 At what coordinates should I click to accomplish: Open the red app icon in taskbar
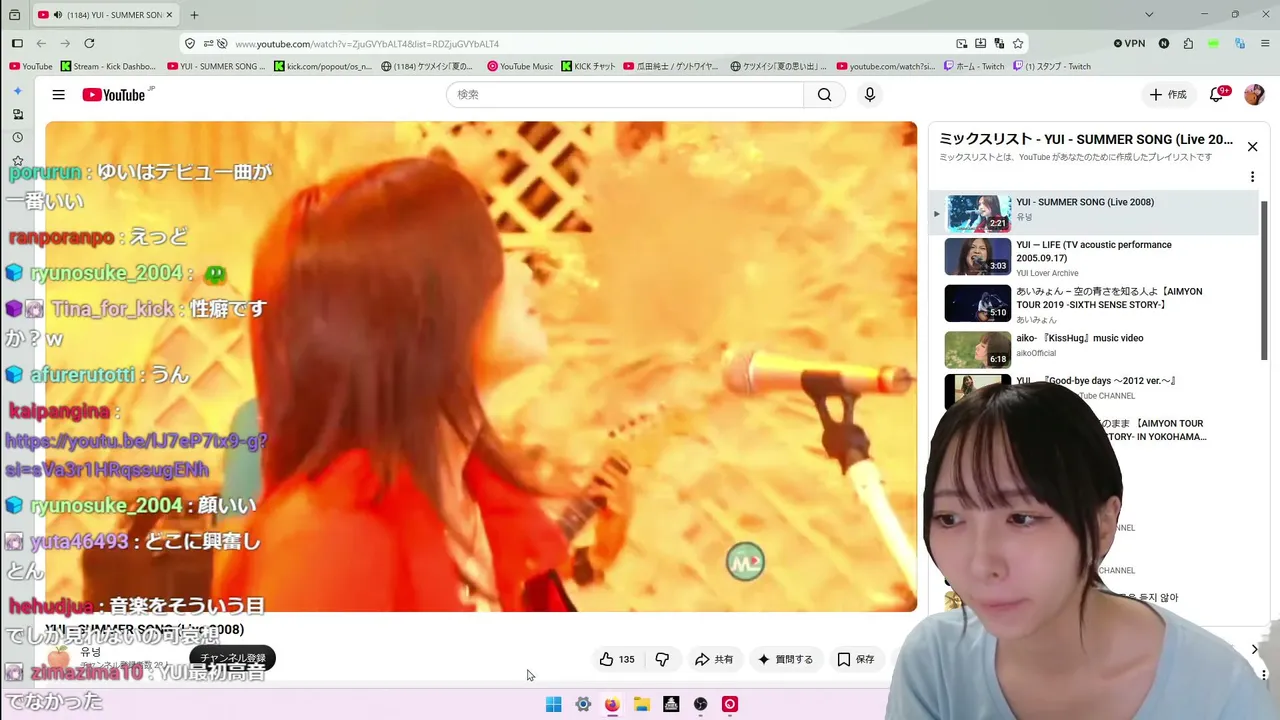click(730, 704)
